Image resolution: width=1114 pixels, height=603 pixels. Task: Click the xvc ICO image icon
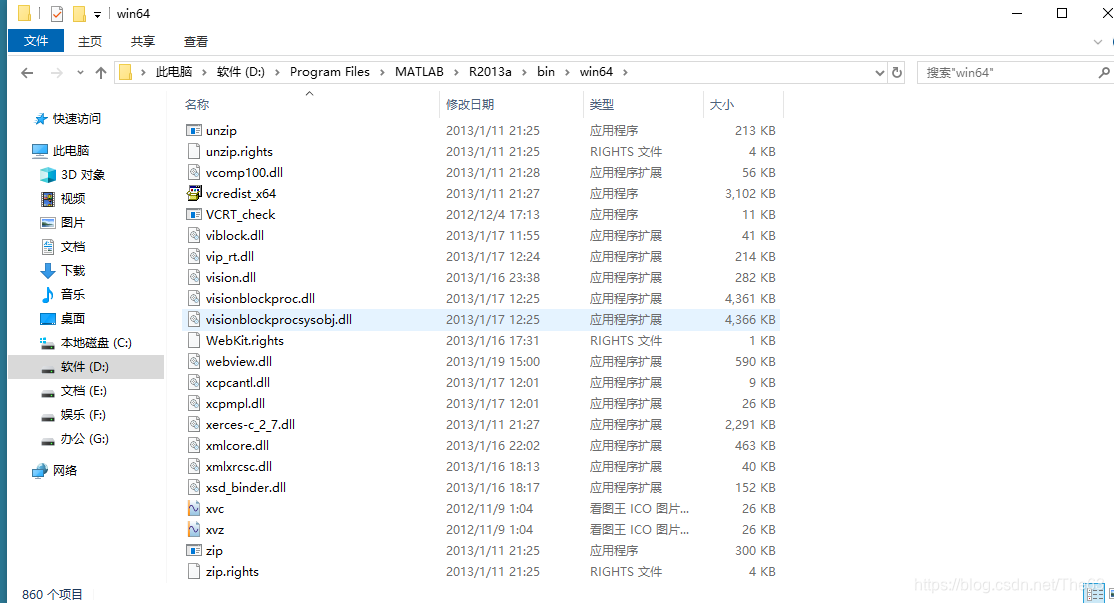(193, 509)
